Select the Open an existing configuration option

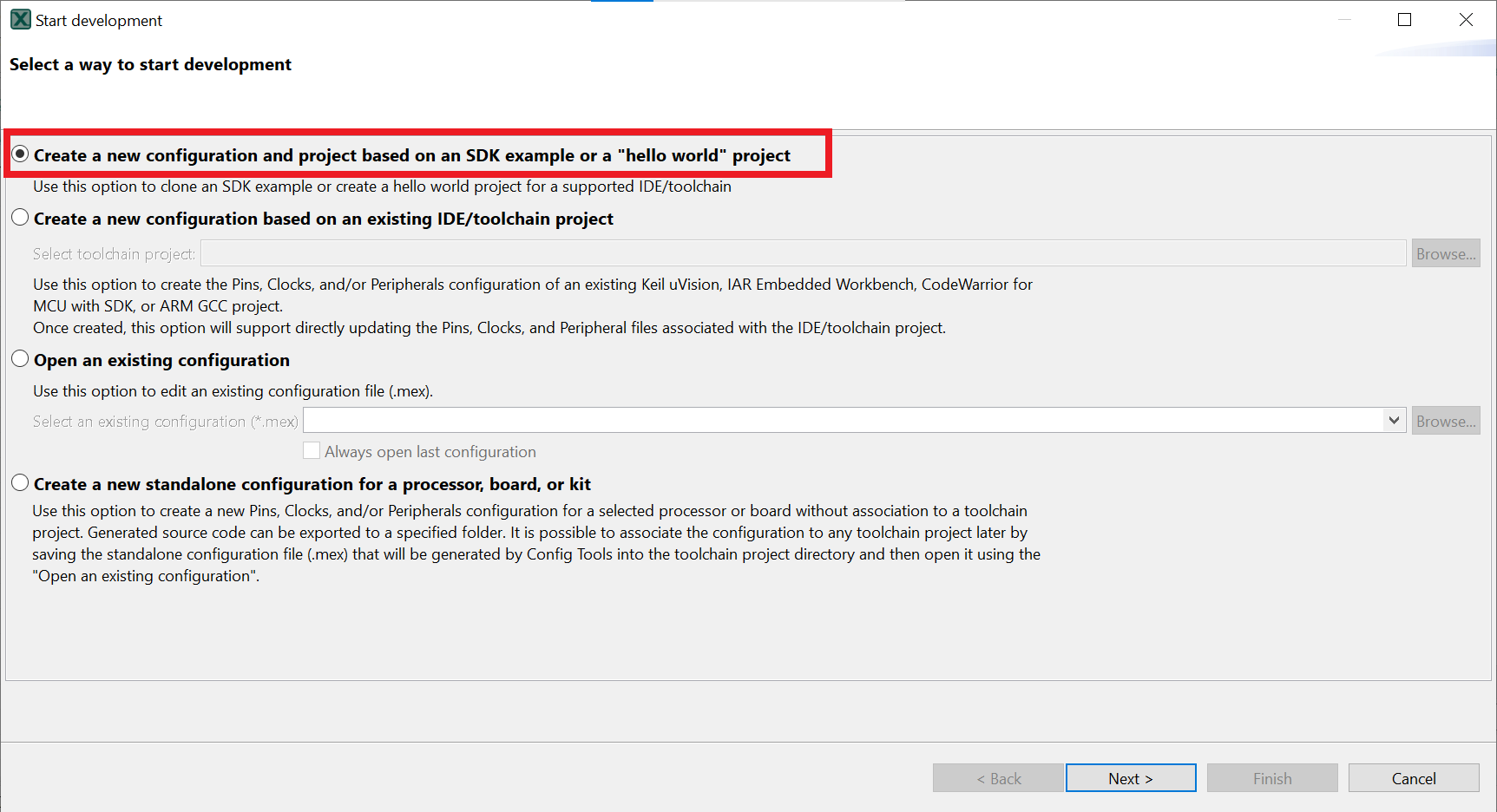(21, 359)
